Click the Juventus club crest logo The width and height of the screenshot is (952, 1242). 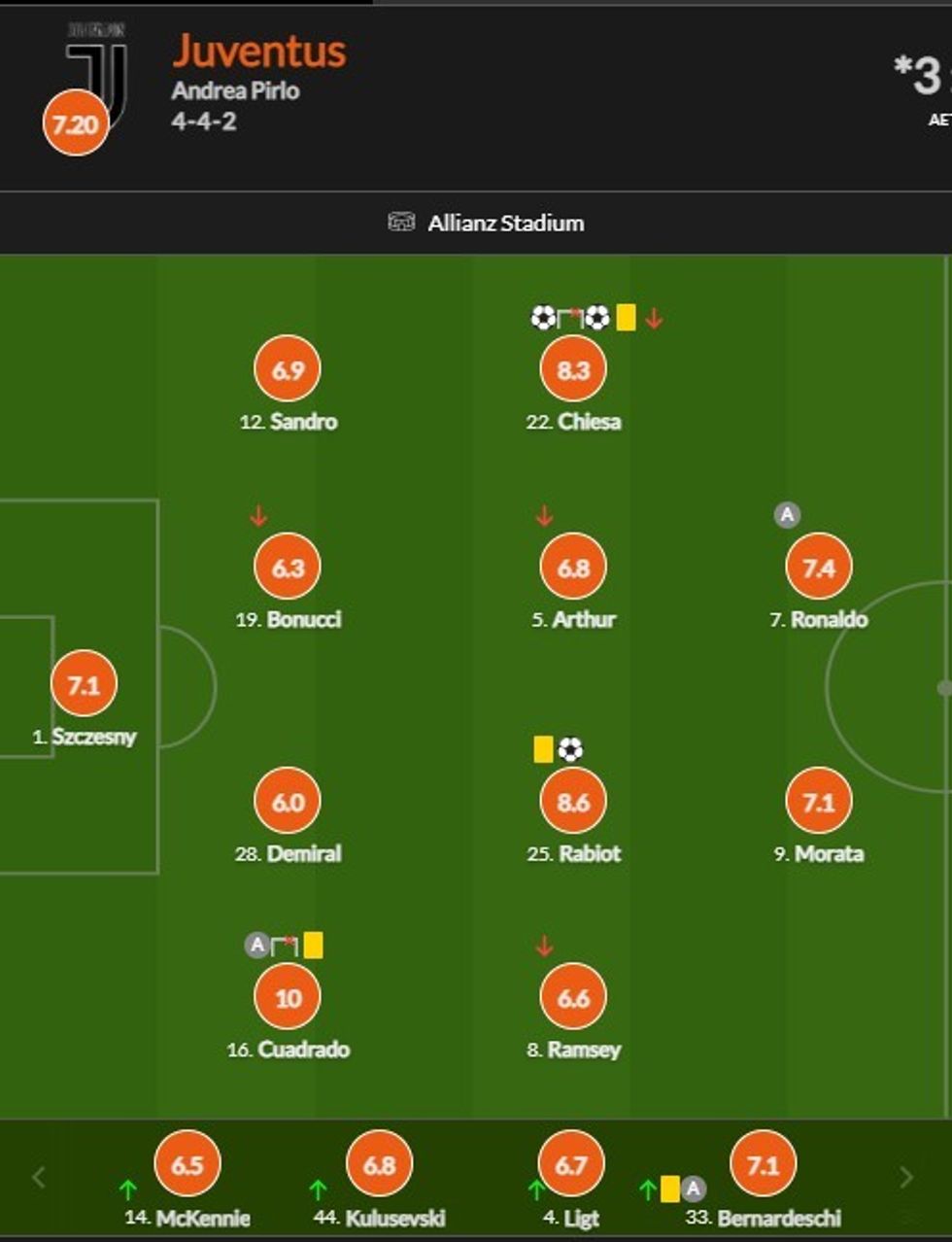pos(97,68)
